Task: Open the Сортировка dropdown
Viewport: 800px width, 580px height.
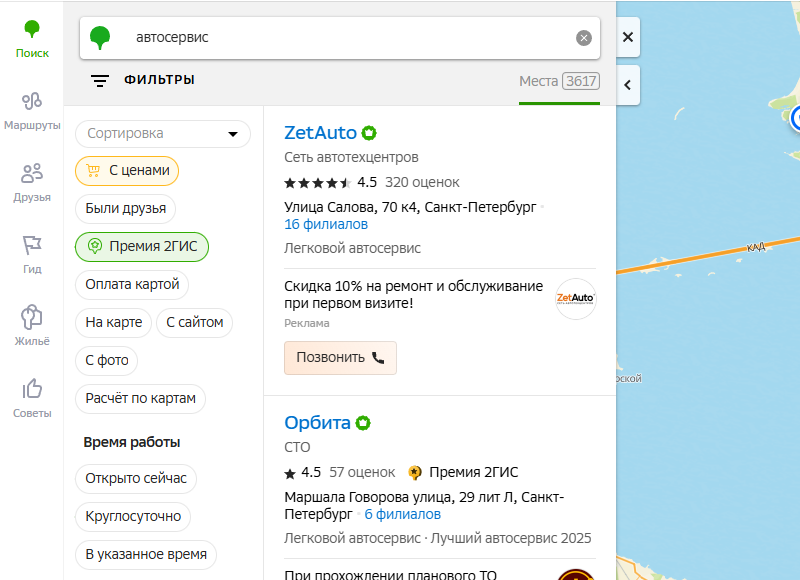Action: tap(163, 133)
